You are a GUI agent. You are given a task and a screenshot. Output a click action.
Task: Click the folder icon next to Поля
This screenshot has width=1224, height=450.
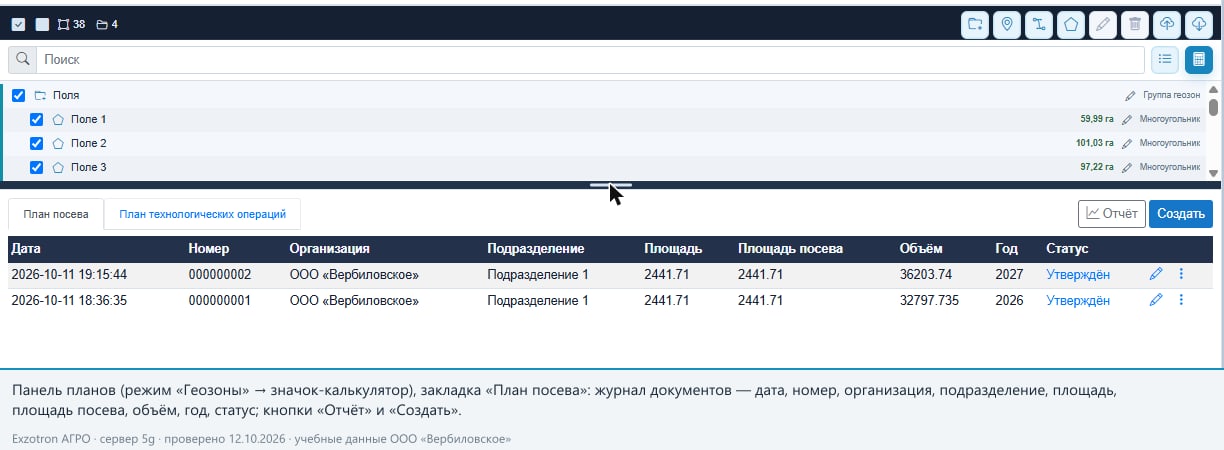[x=40, y=96]
